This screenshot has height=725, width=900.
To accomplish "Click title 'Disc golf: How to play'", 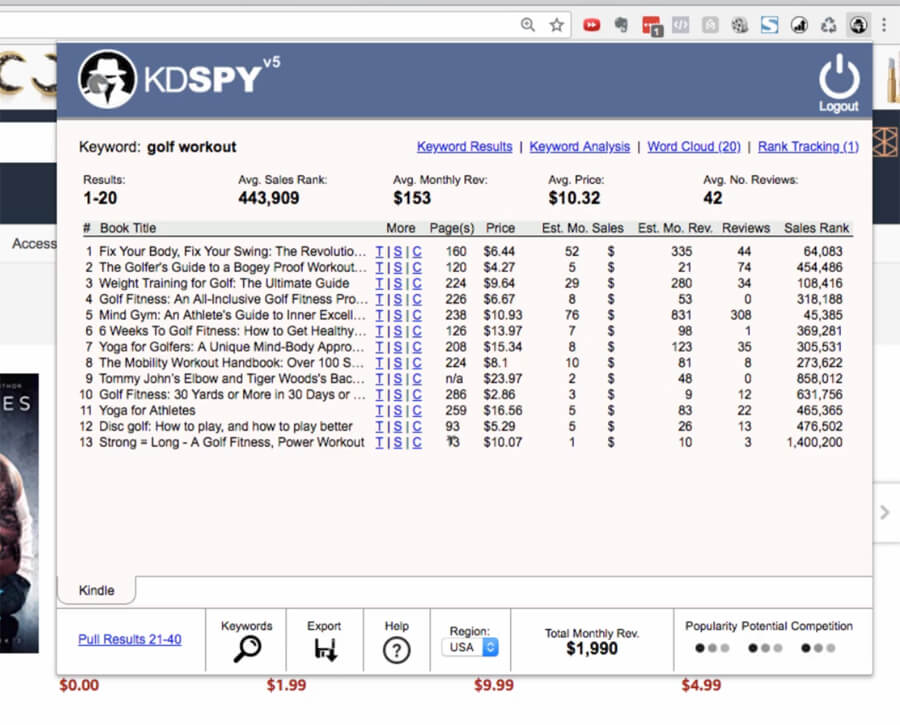I will coord(226,427).
